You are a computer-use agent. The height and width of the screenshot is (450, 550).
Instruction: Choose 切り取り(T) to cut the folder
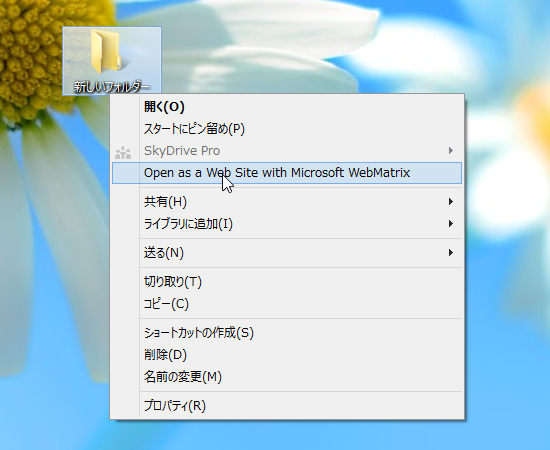click(x=287, y=282)
